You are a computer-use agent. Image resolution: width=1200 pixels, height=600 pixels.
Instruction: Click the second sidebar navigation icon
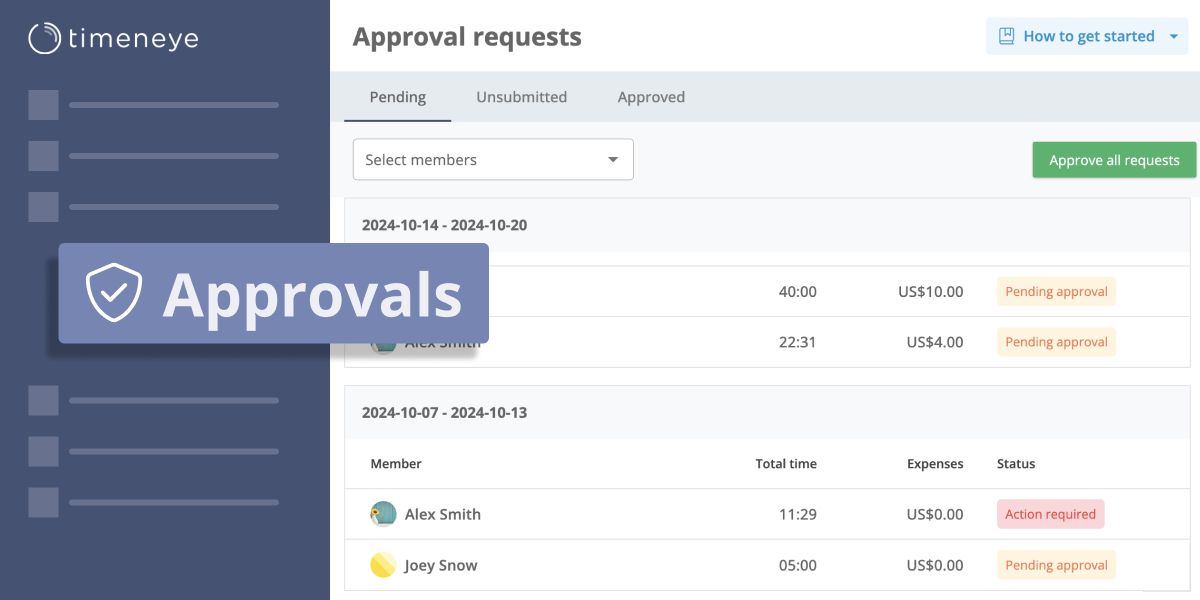(43, 155)
